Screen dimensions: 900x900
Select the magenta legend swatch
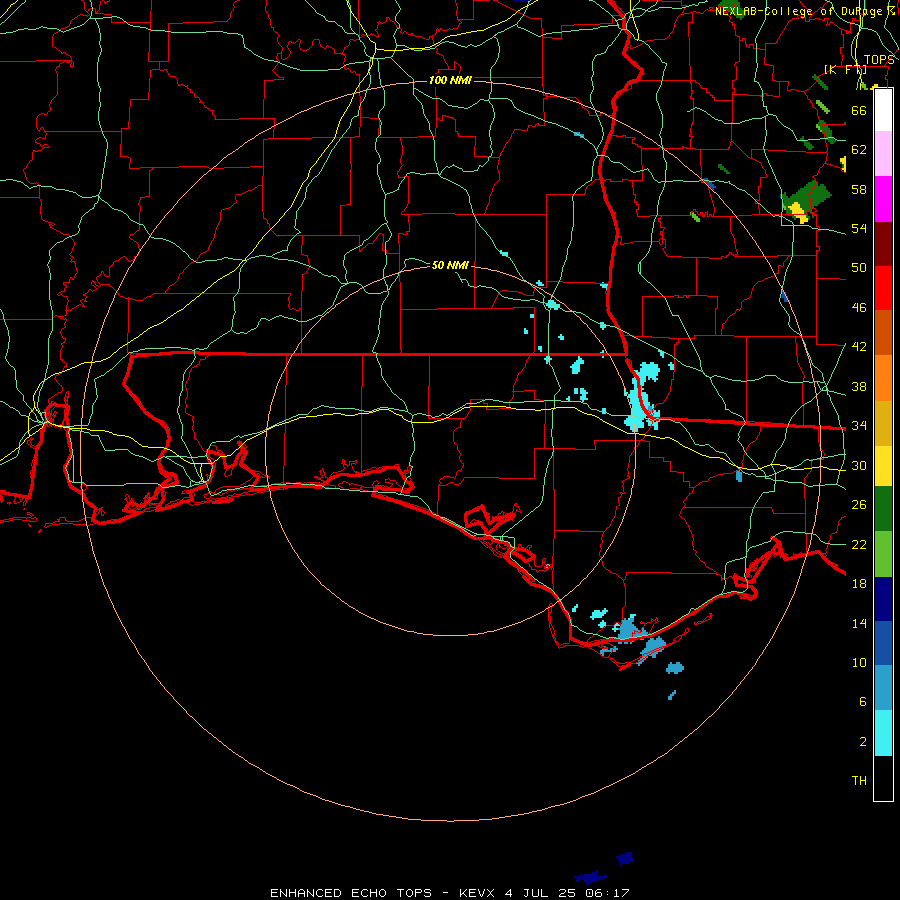(883, 199)
